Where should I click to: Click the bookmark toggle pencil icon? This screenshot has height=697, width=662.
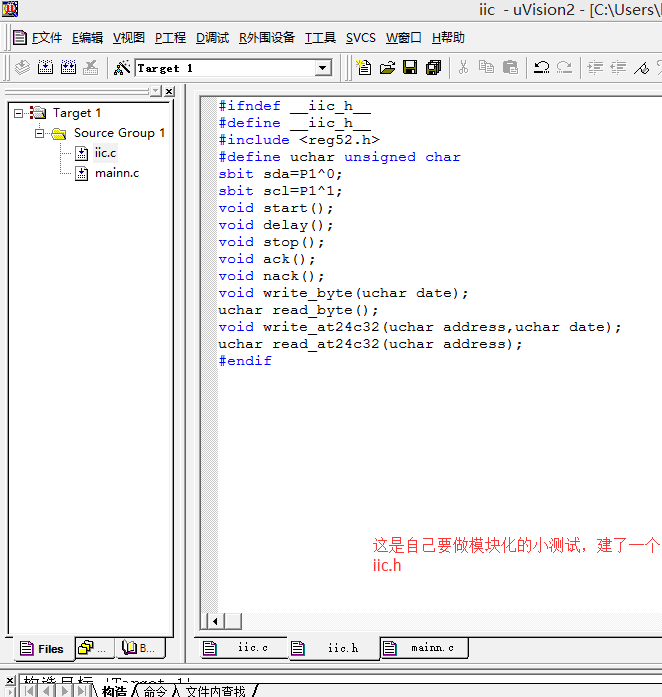642,68
